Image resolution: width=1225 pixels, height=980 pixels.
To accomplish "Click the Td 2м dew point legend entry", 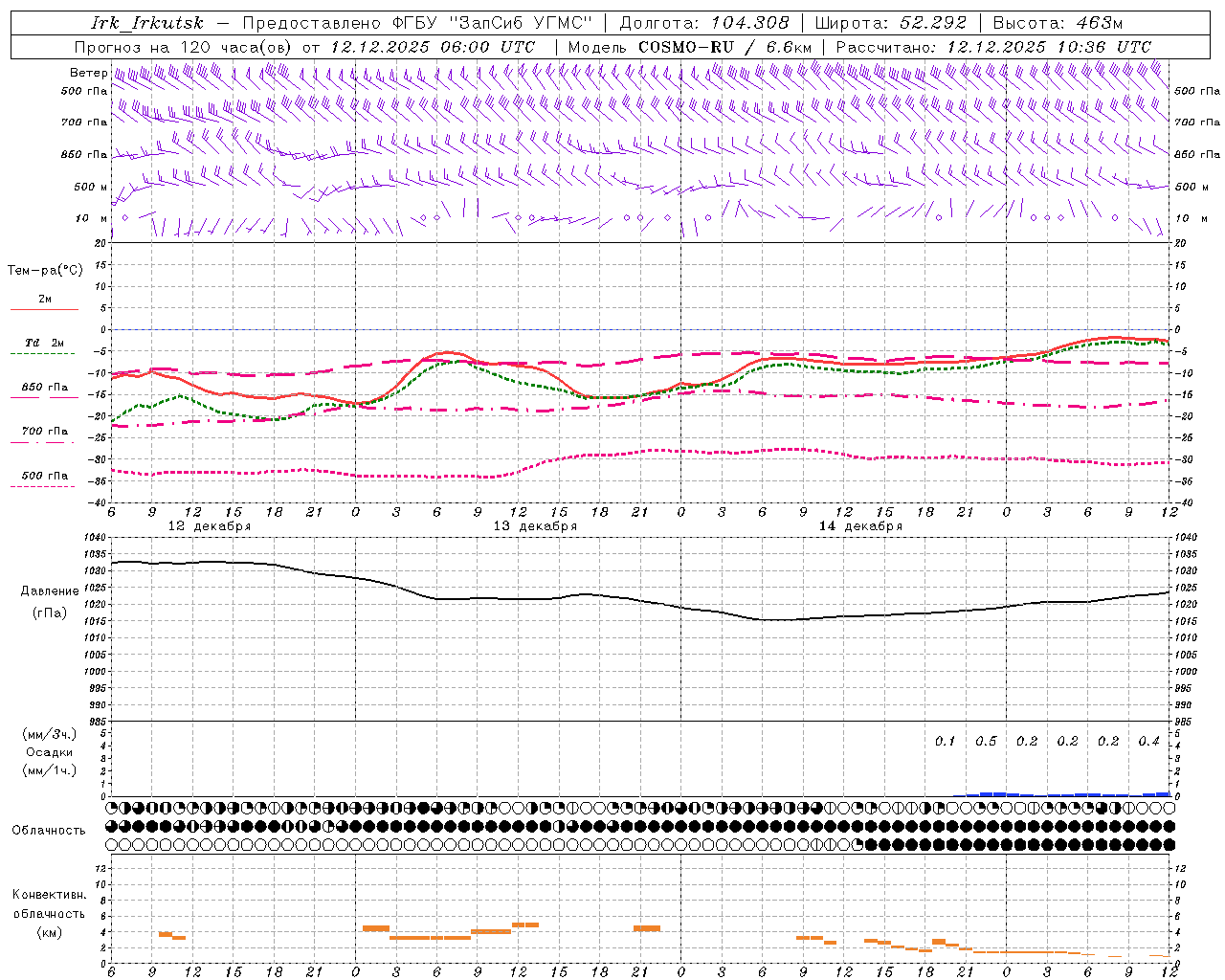I will click(x=44, y=343).
